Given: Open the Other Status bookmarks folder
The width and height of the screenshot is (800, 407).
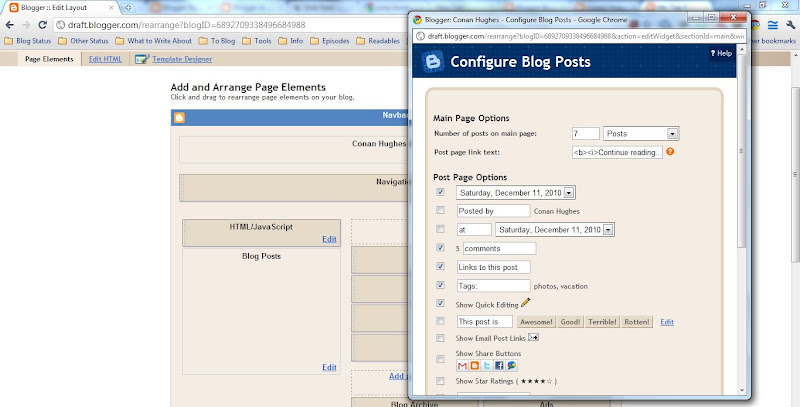Looking at the screenshot, I should pos(84,41).
